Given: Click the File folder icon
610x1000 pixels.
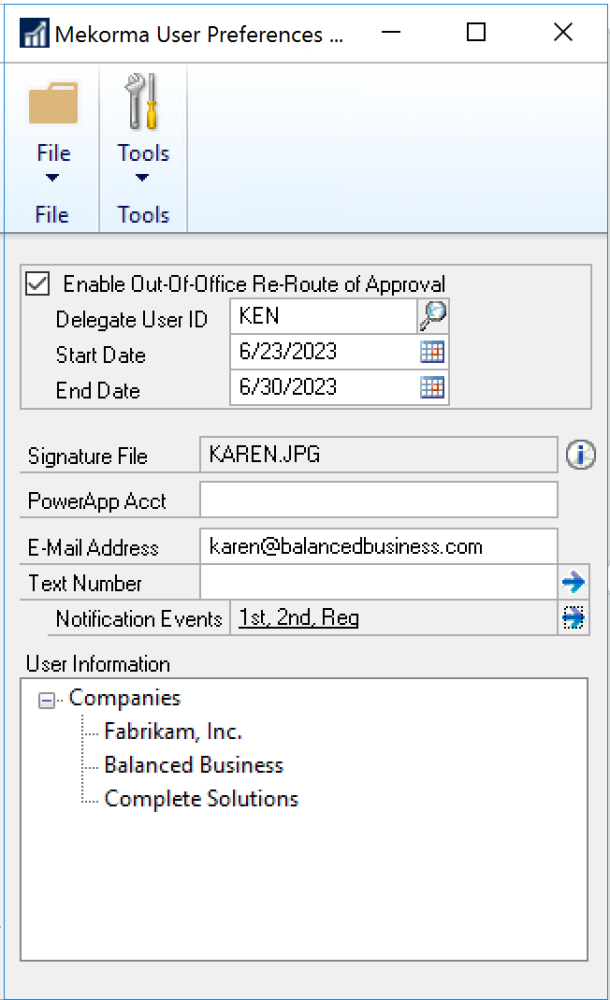Looking at the screenshot, I should 53,104.
